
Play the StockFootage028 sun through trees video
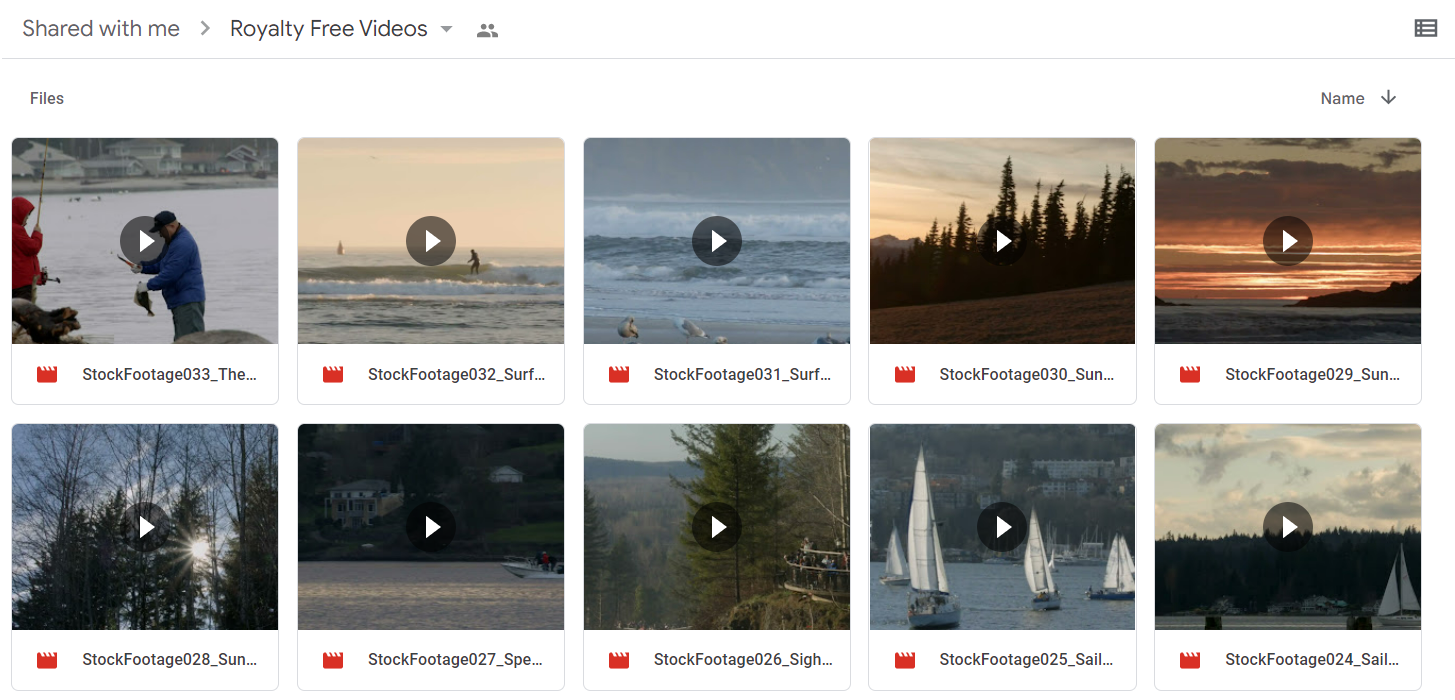145,527
